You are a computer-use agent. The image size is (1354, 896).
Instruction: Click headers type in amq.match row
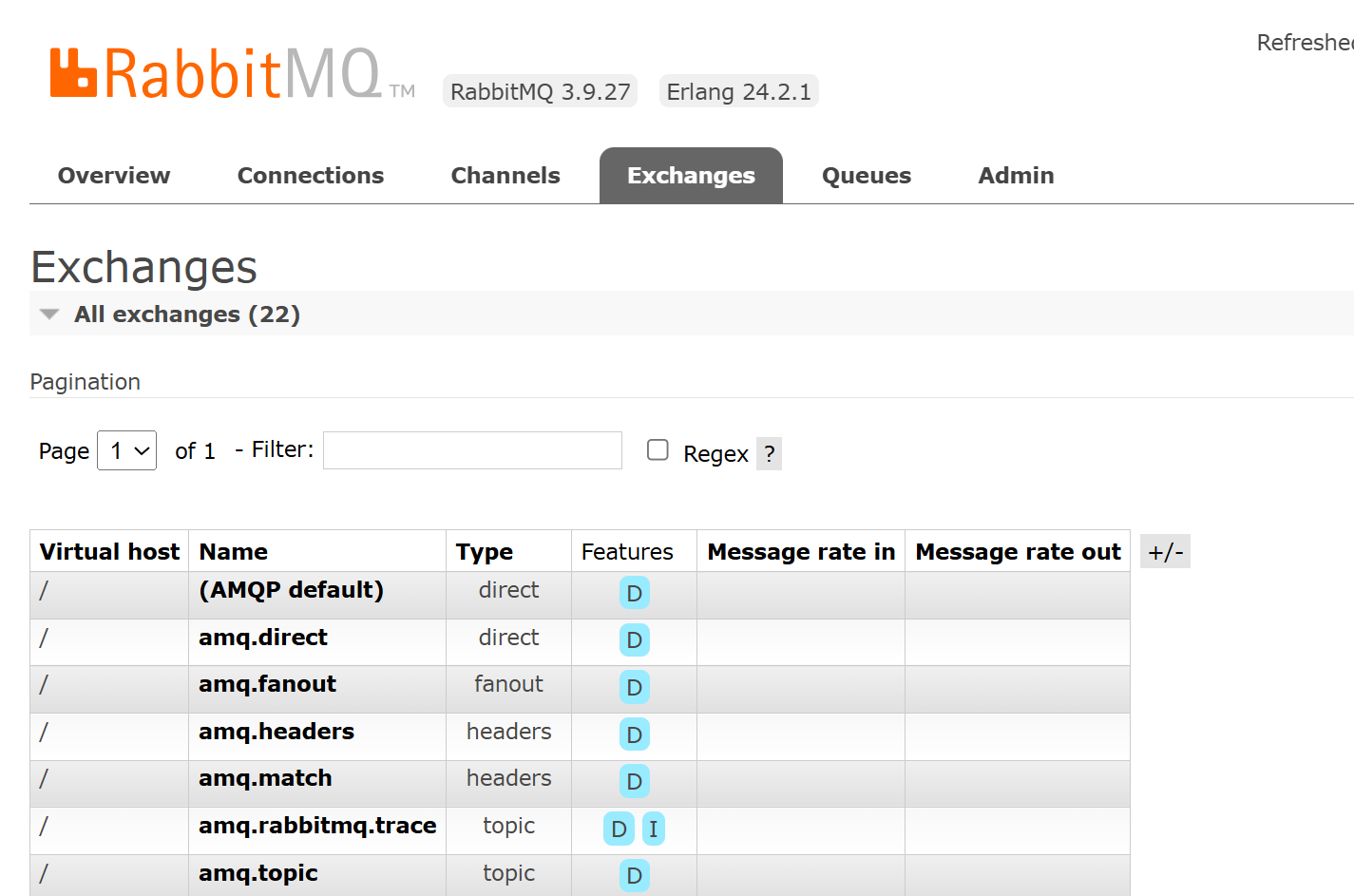tap(508, 778)
